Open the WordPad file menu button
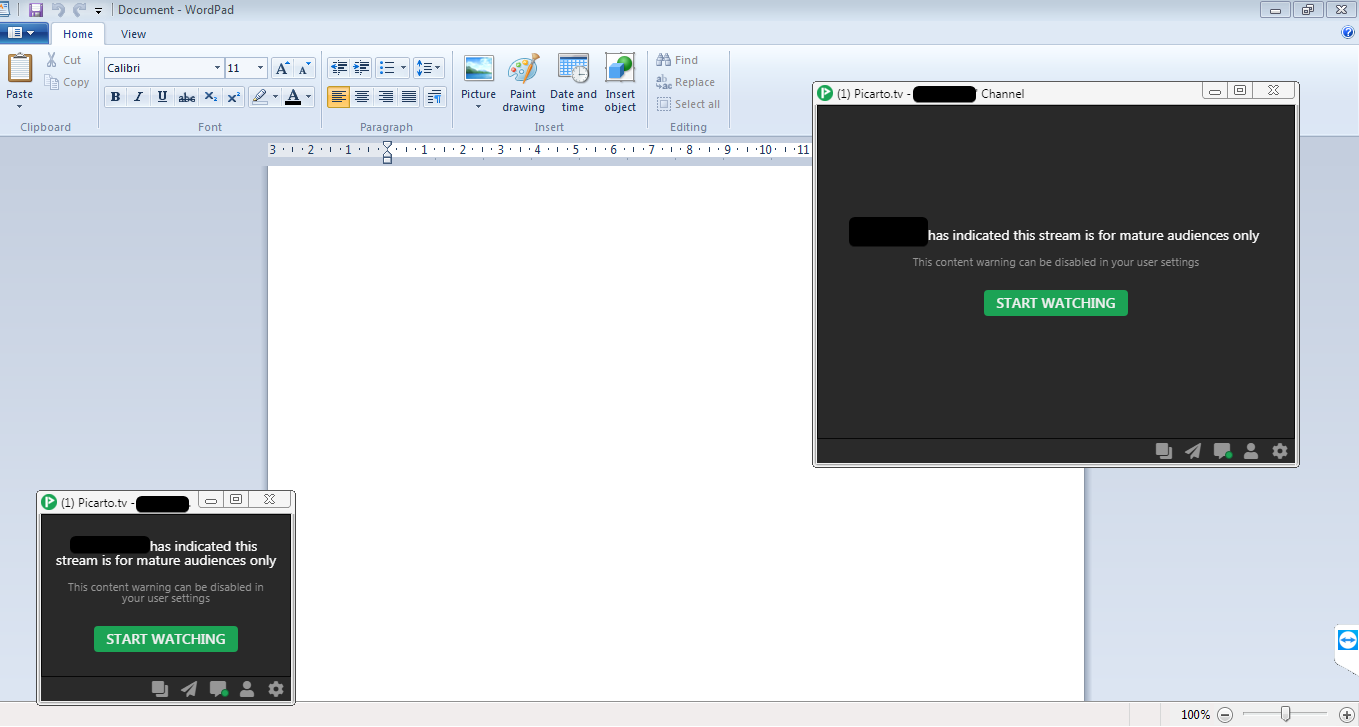The image size is (1359, 727). [24, 33]
